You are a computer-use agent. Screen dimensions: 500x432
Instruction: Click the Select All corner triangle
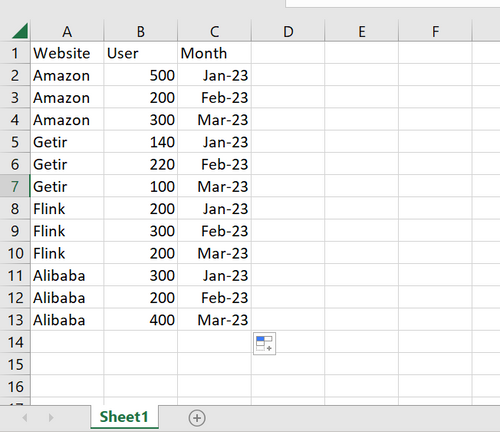pyautogui.click(x=20, y=31)
